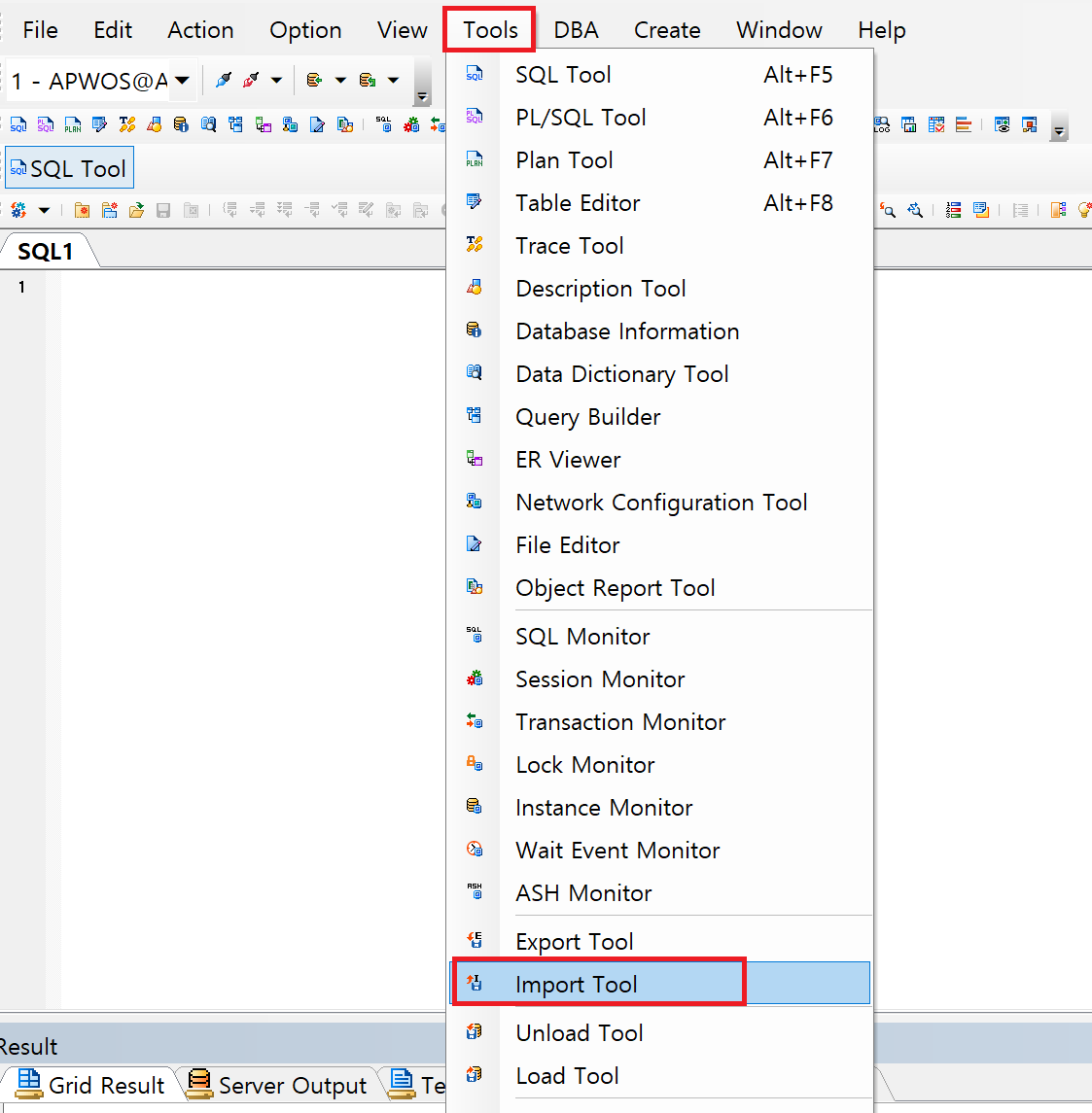Switch to the Grid Result tab
The width and height of the screenshot is (1092, 1113).
coord(90,1084)
